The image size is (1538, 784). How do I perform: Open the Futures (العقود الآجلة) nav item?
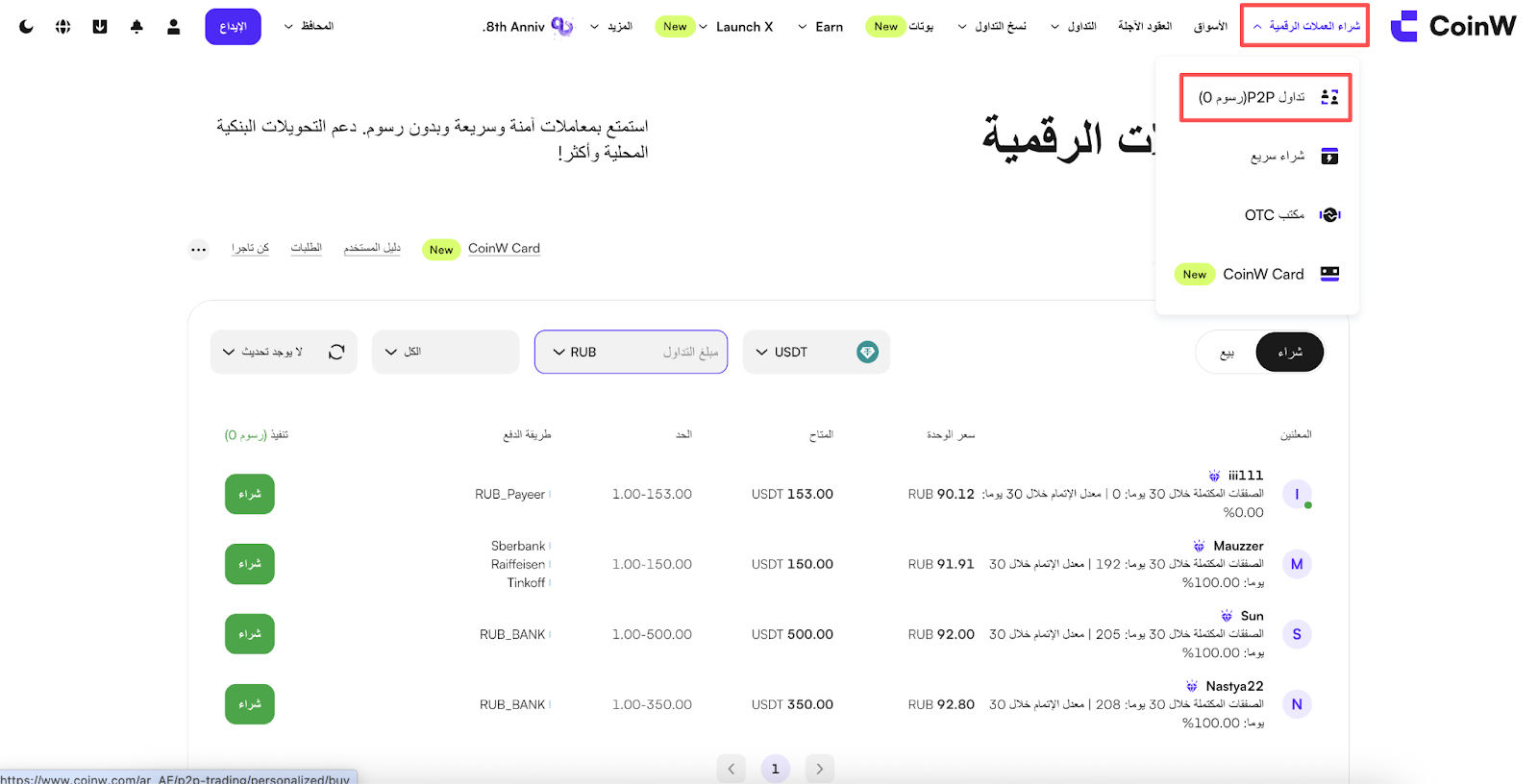click(1145, 26)
